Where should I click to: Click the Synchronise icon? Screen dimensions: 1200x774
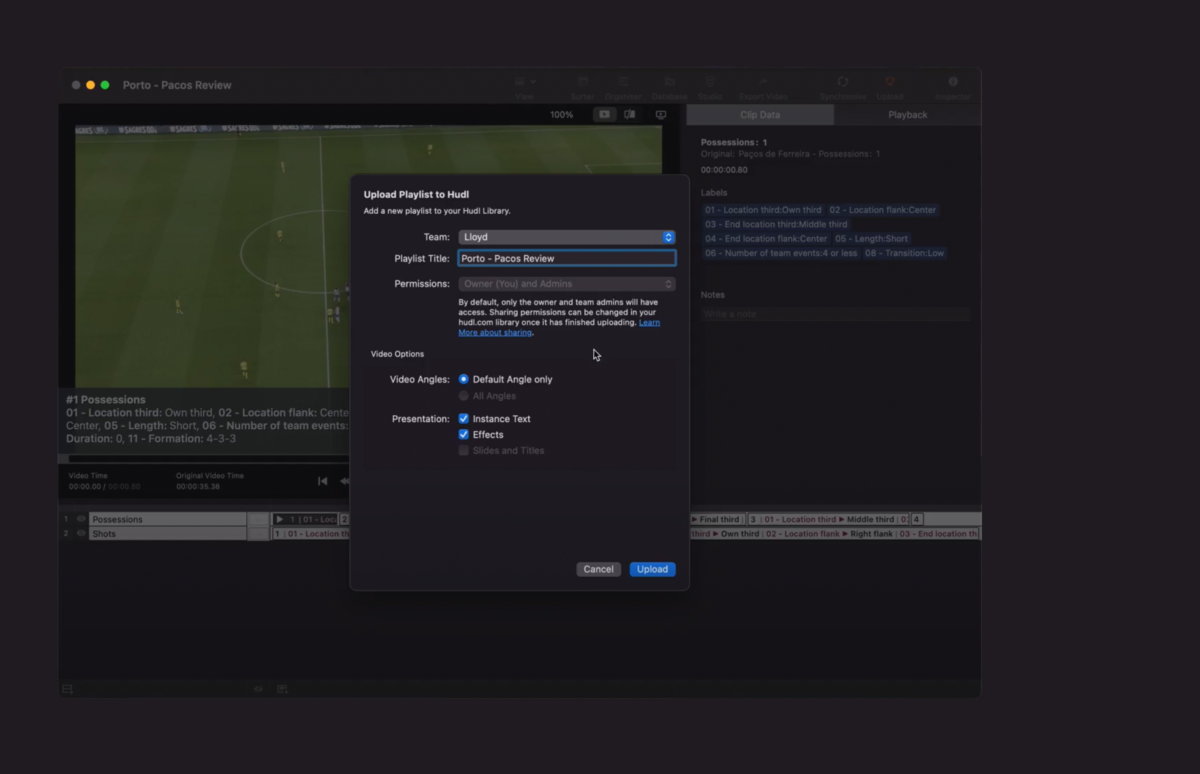(843, 82)
